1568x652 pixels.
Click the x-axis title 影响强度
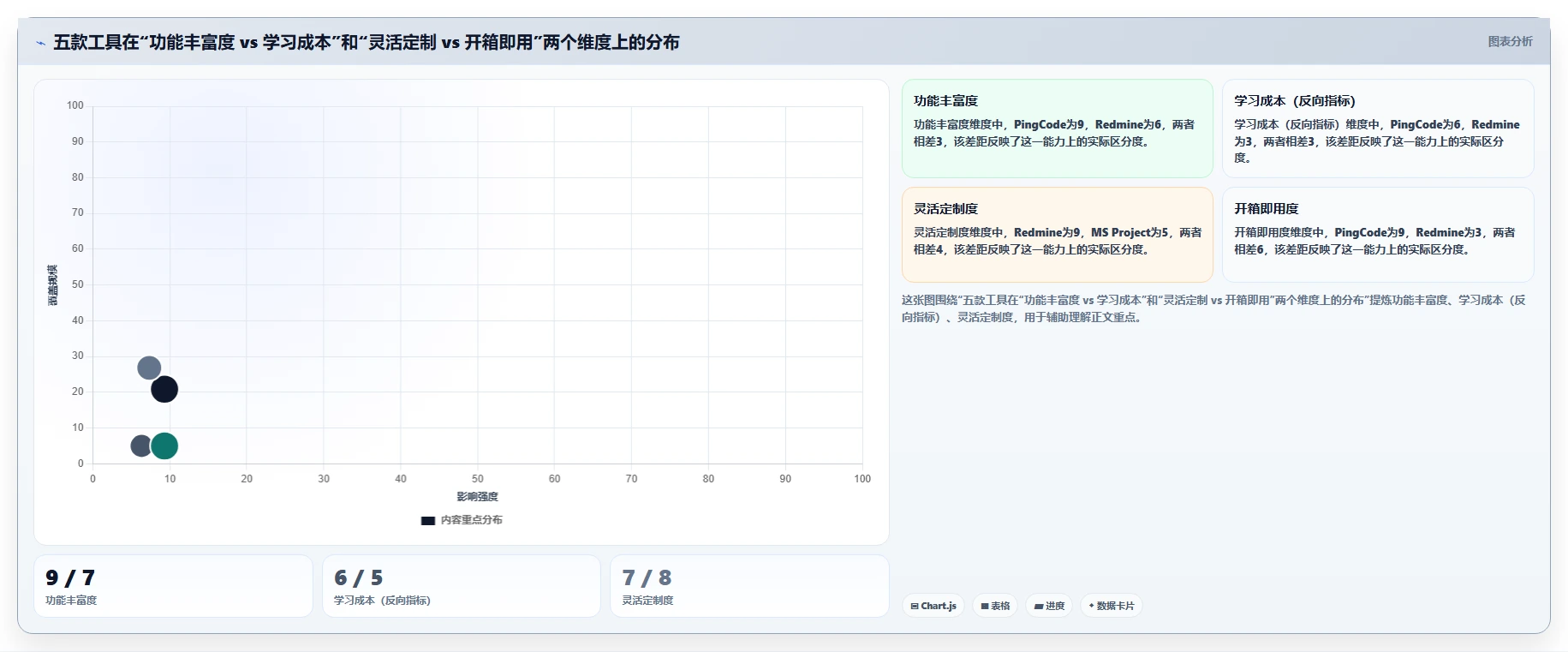tap(477, 497)
